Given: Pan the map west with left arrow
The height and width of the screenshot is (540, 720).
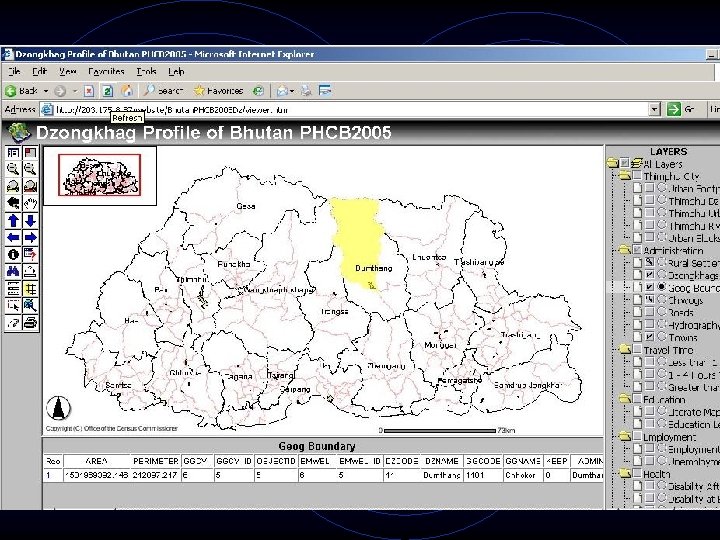Looking at the screenshot, I should pos(13,237).
